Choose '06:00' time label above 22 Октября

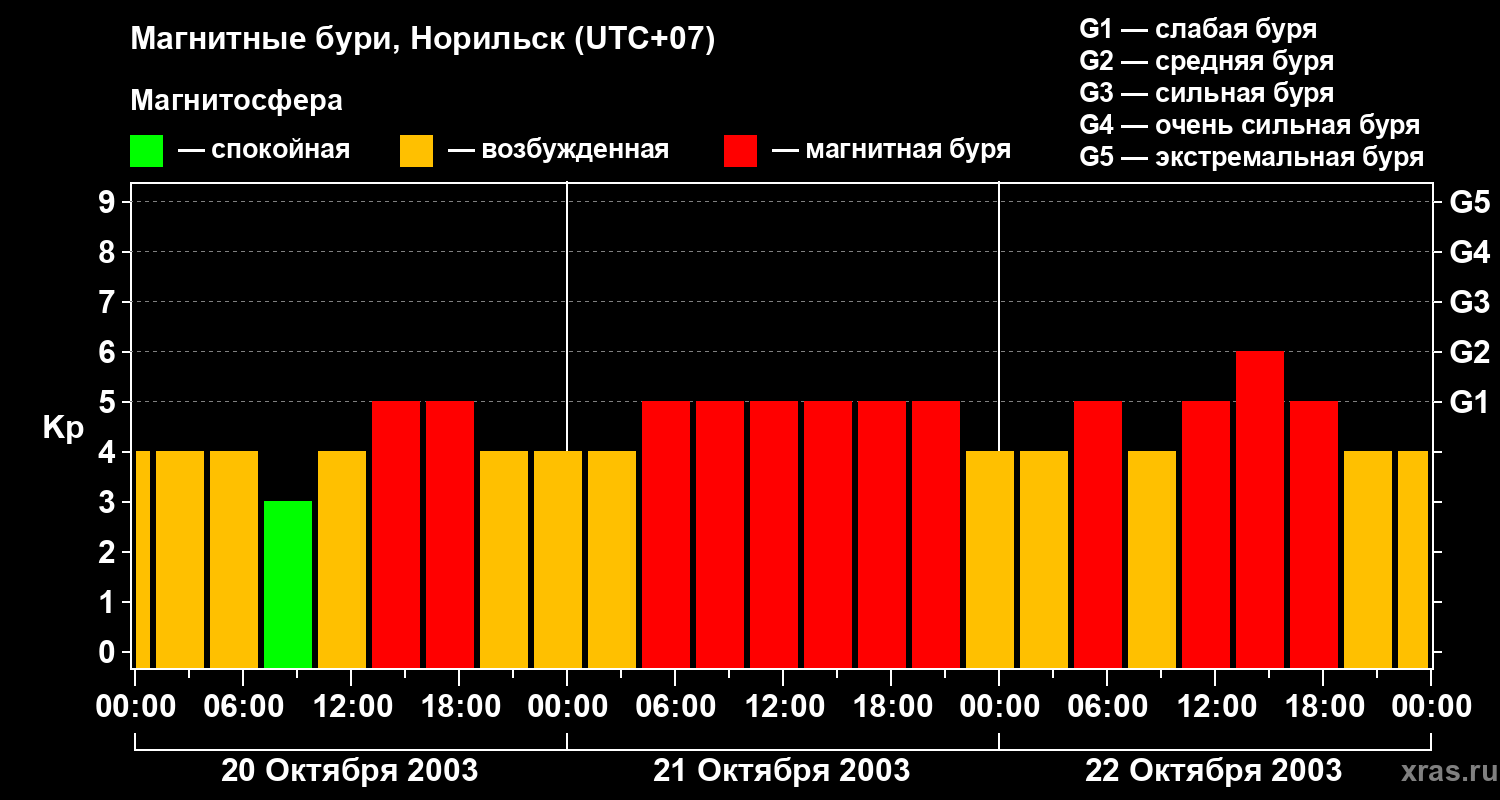pos(1107,706)
